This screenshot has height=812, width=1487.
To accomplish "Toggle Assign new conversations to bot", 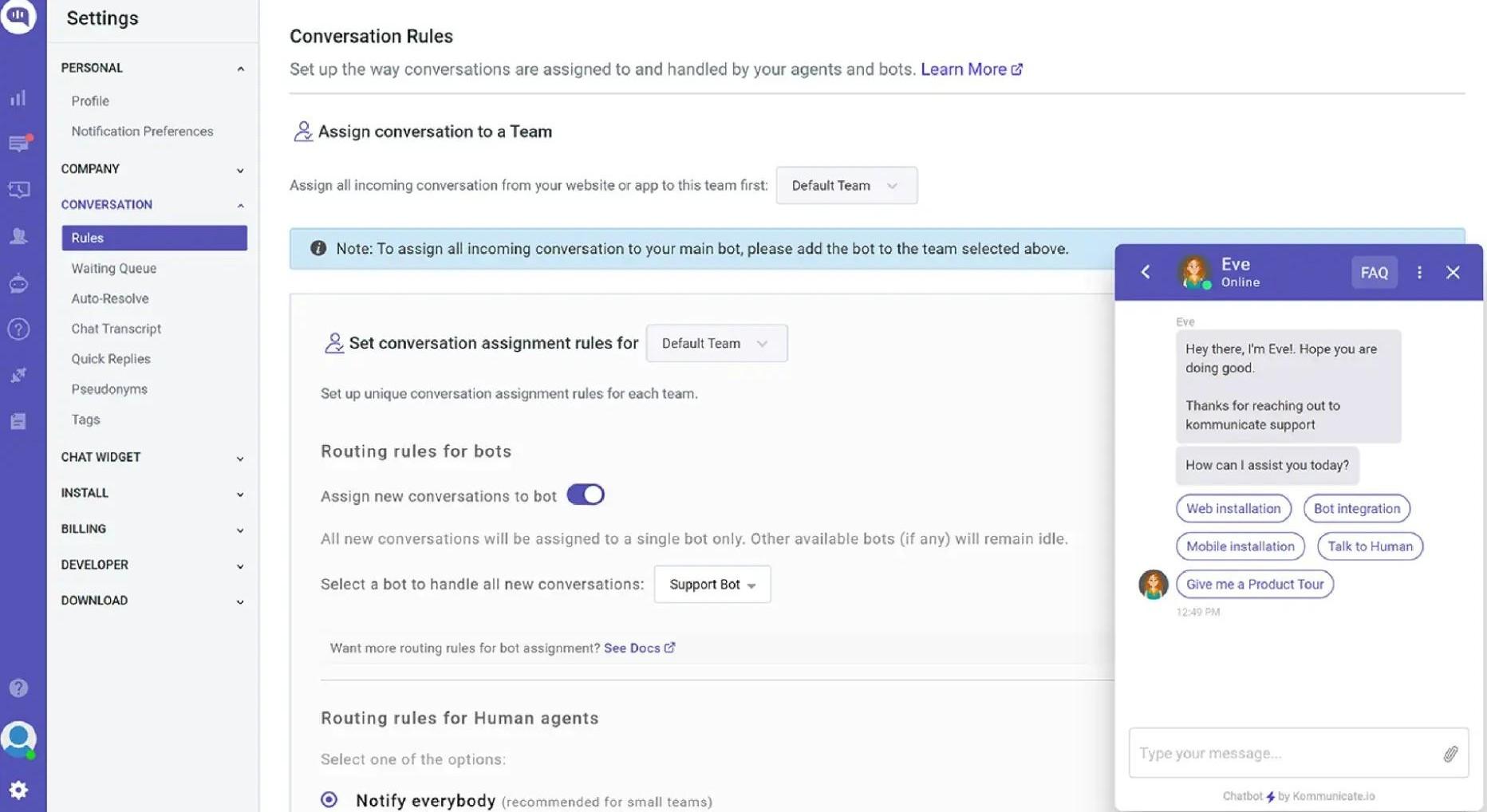I will tap(586, 495).
